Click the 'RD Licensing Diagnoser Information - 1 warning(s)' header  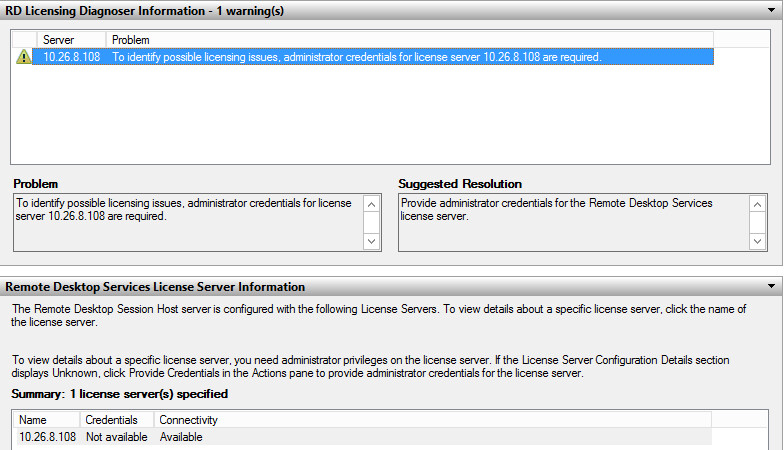144,10
